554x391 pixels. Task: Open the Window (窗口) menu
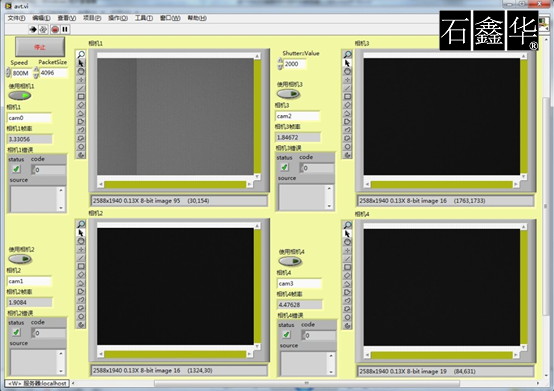[x=170, y=18]
